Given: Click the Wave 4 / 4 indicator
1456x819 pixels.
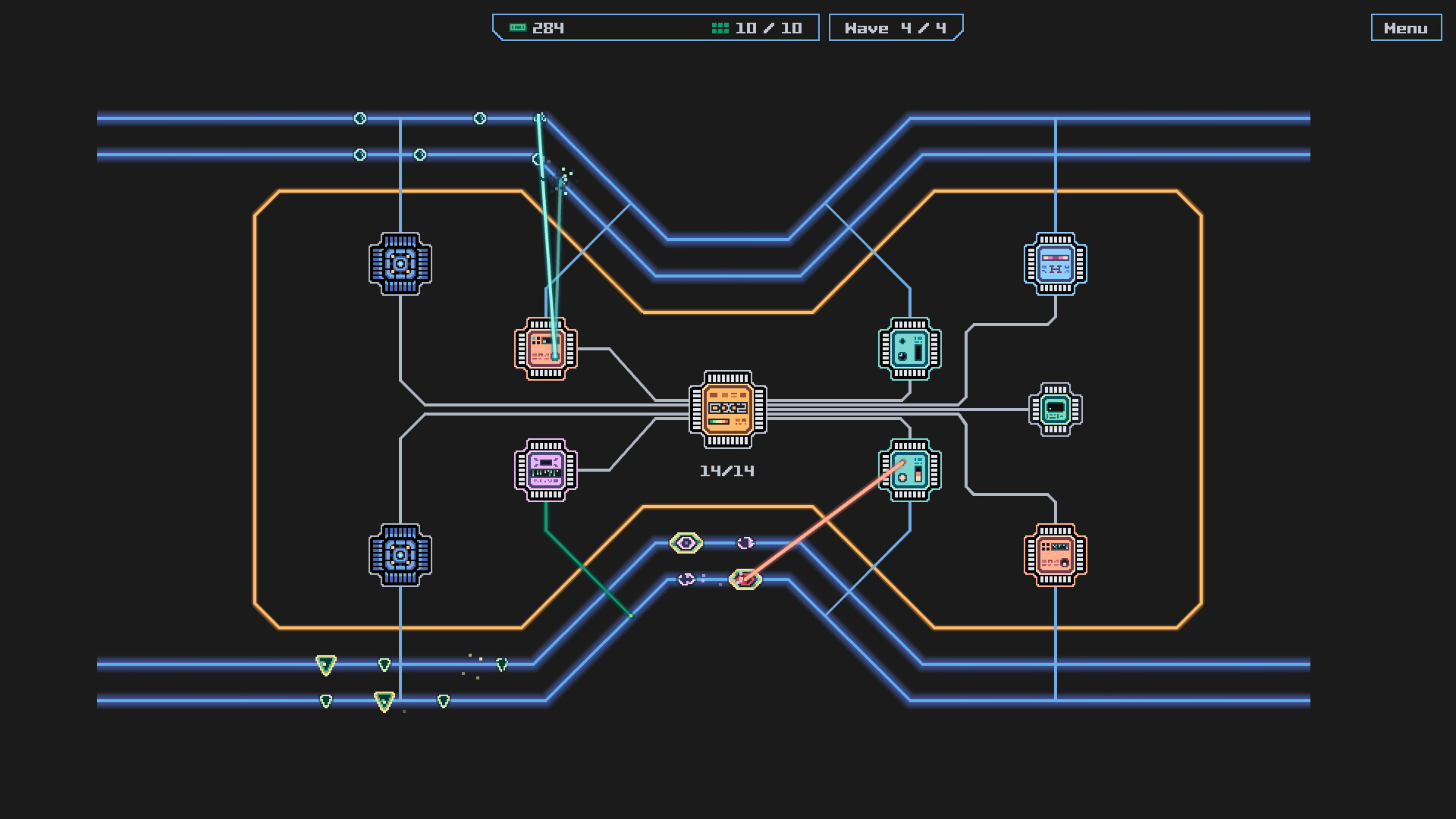Looking at the screenshot, I should click(x=895, y=28).
